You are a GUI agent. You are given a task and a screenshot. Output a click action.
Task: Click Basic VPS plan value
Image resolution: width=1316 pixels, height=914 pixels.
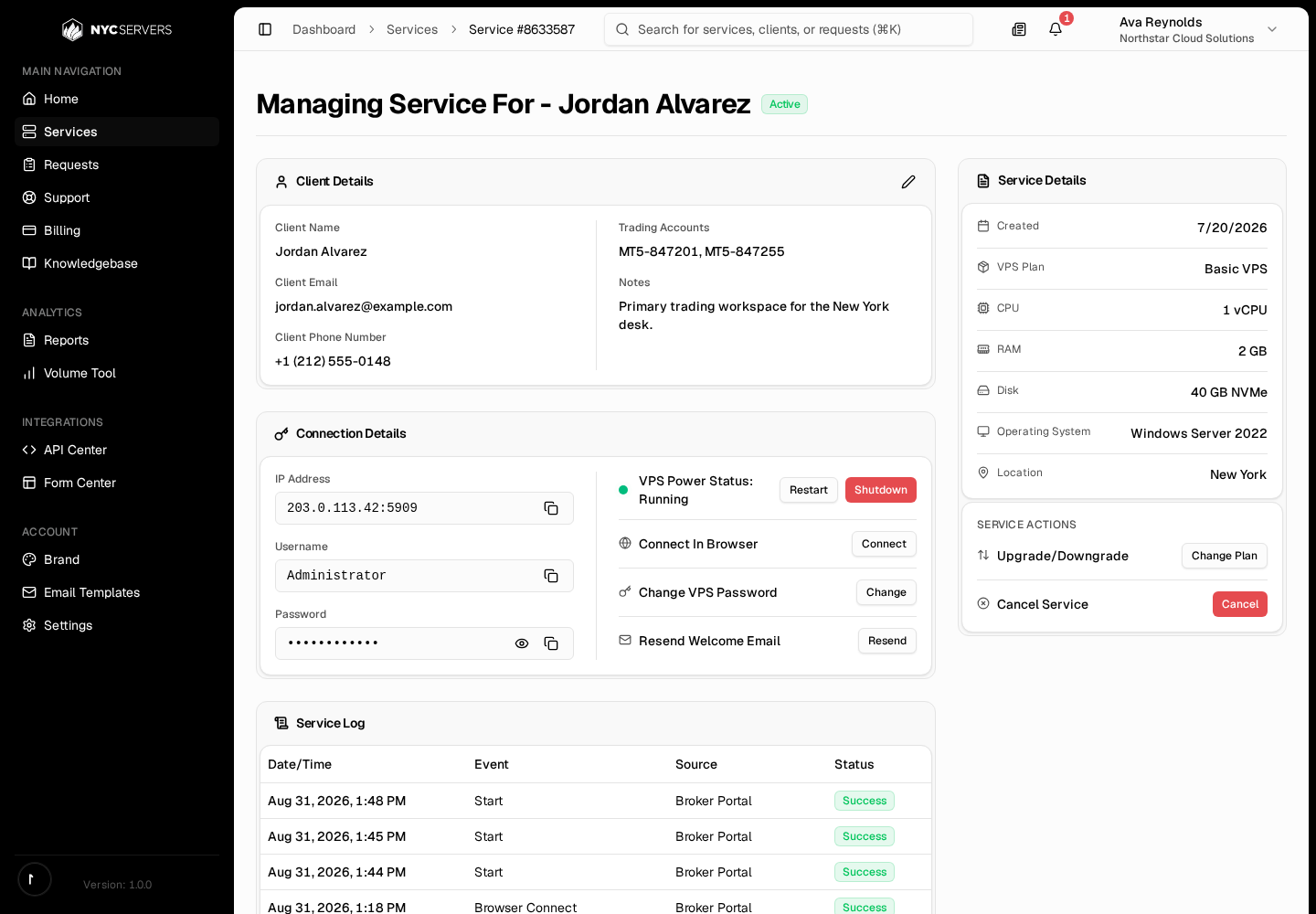pos(1236,269)
